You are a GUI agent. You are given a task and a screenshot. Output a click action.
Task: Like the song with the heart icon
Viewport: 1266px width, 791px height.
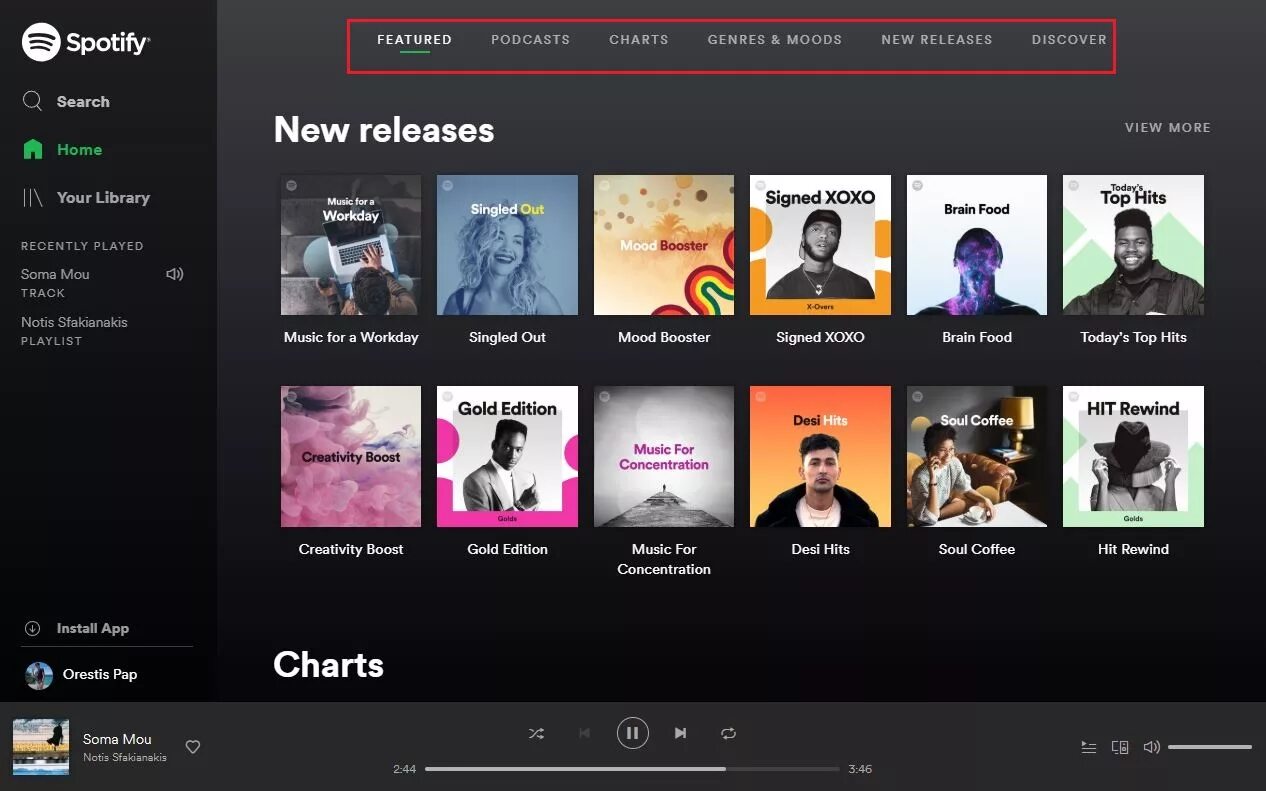click(x=193, y=747)
